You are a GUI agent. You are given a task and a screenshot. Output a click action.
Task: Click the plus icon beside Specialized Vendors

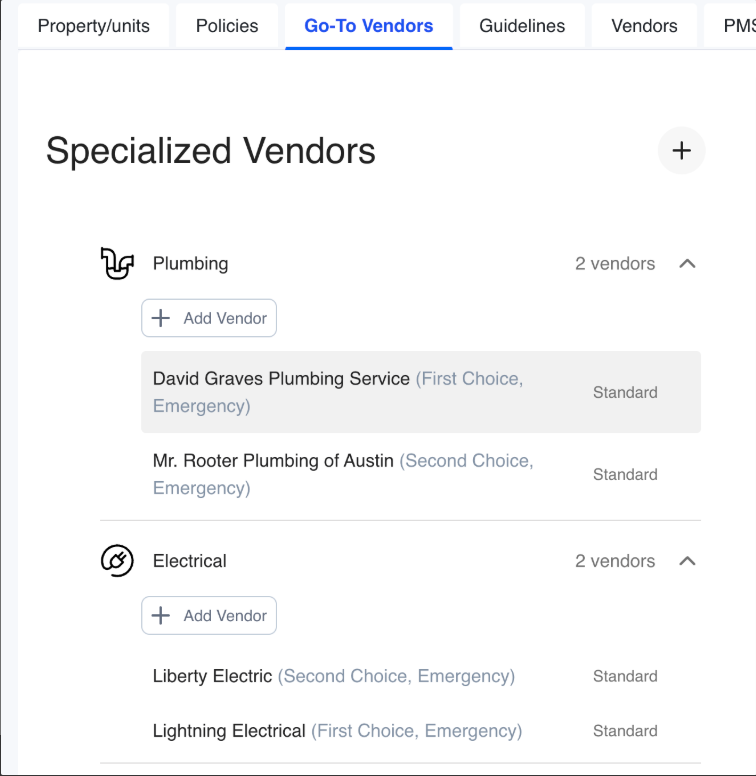[681, 150]
